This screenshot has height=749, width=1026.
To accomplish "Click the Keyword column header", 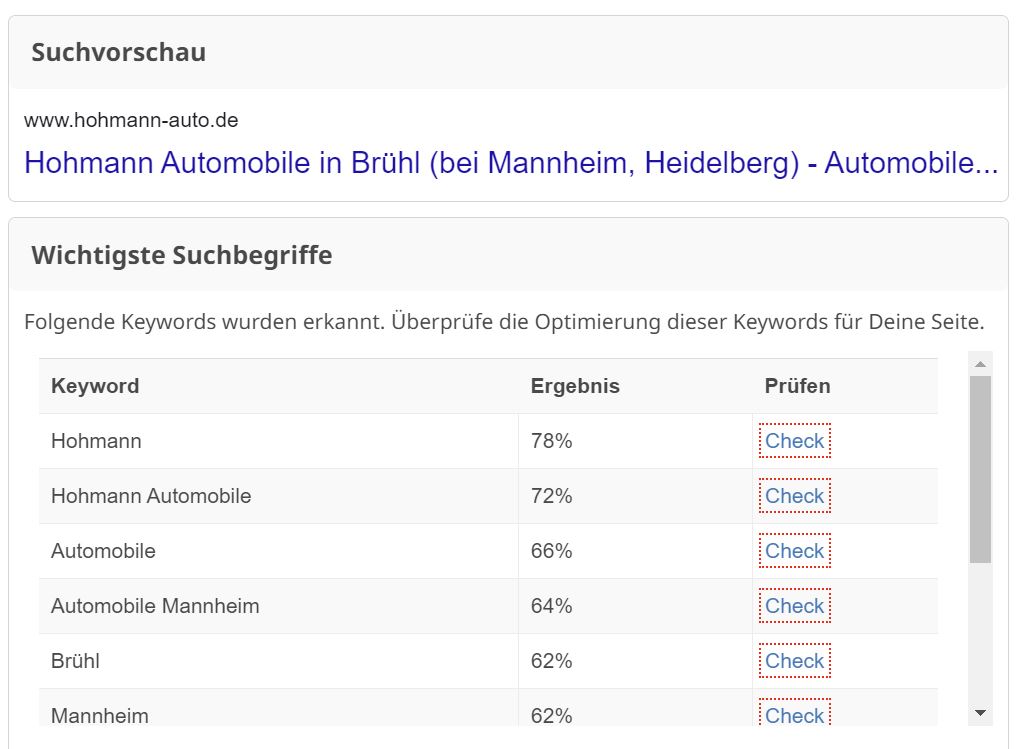I will pyautogui.click(x=95, y=386).
